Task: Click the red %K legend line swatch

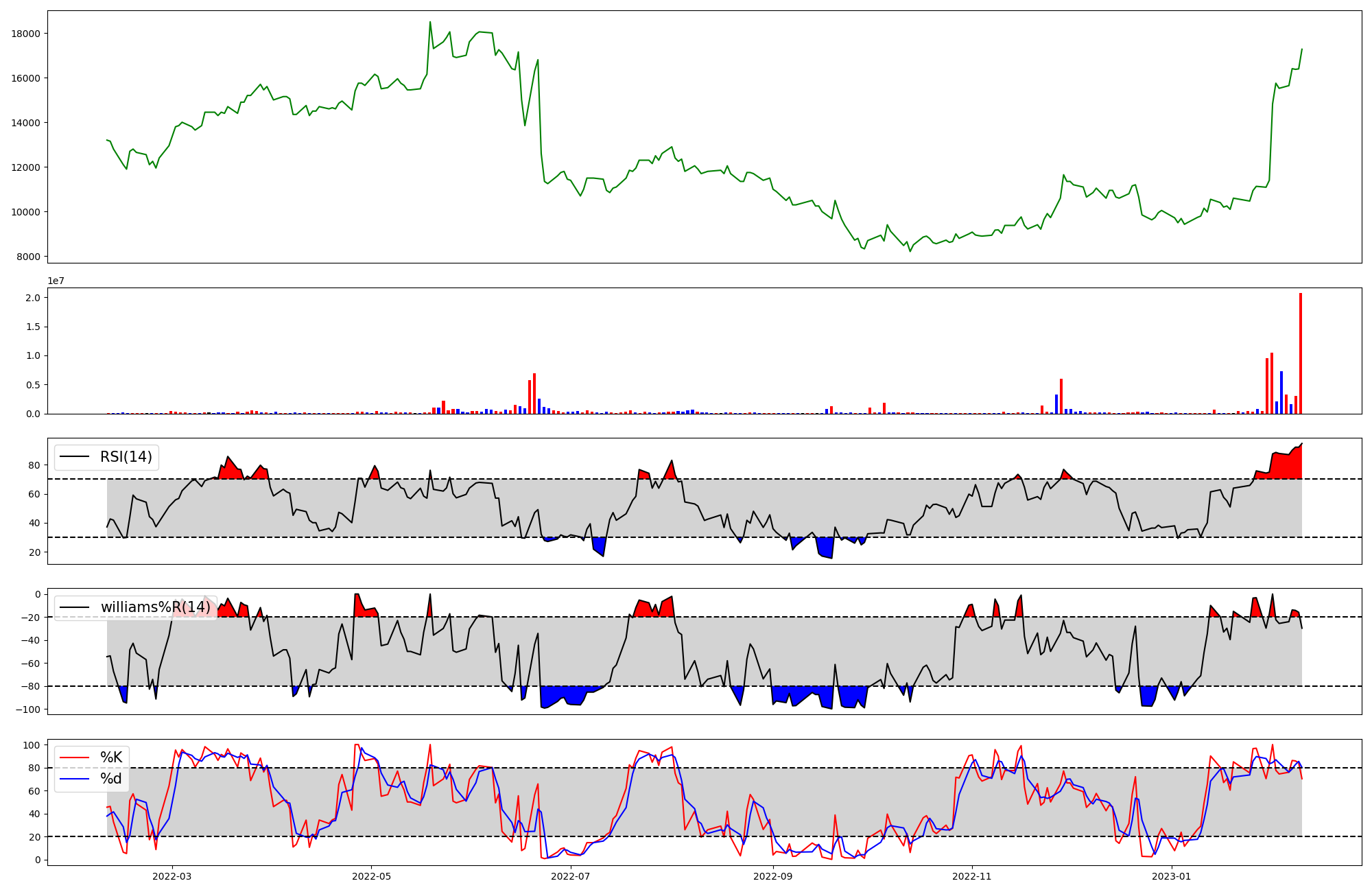Action: click(75, 758)
